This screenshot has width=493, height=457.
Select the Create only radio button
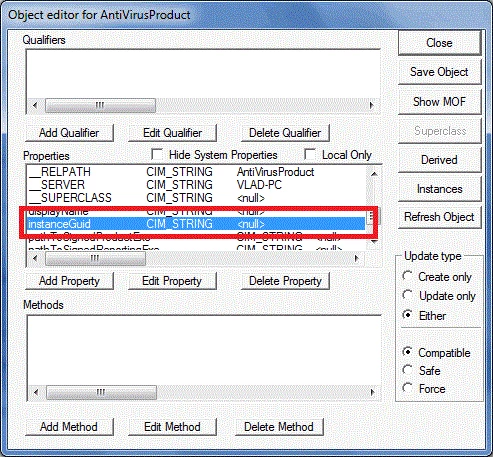(x=407, y=276)
